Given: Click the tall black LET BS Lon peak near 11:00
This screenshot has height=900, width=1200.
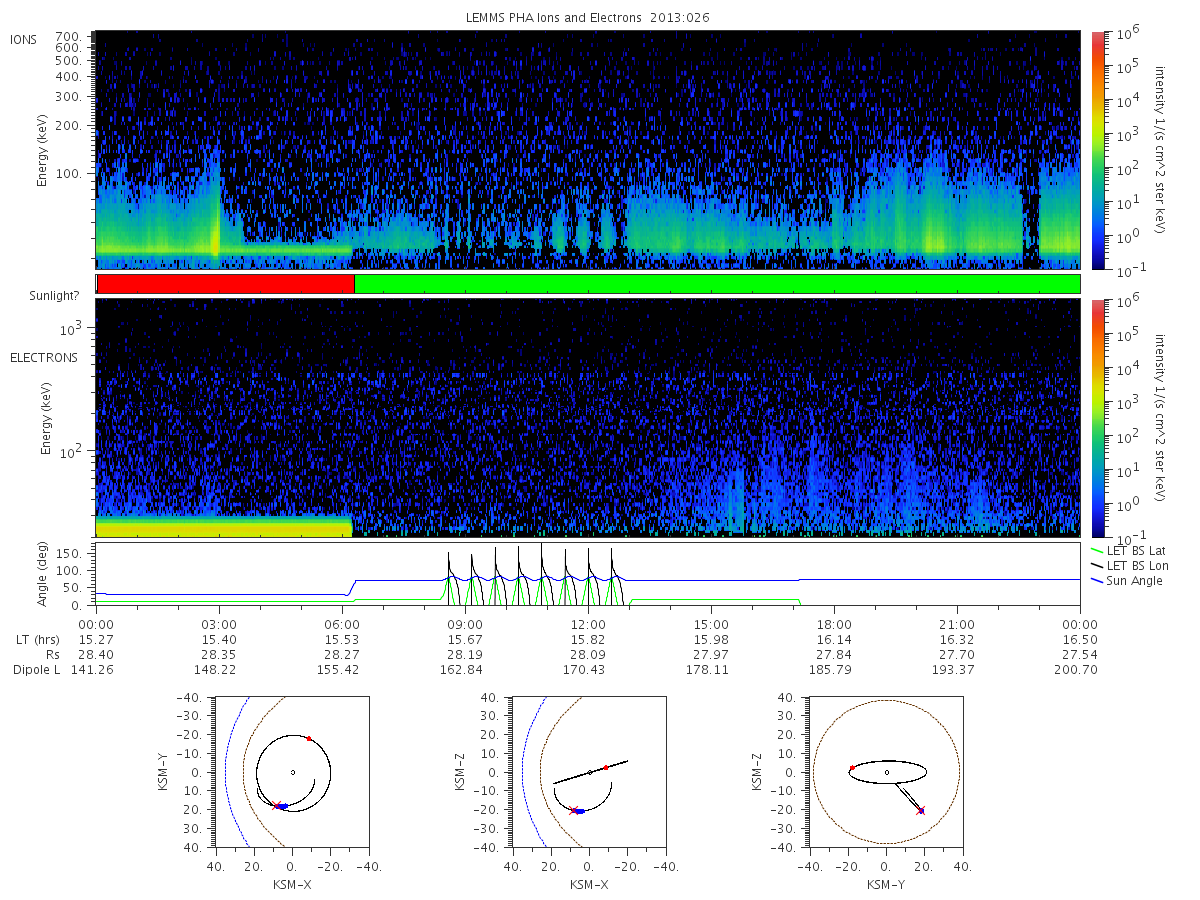Looking at the screenshot, I should [x=542, y=572].
